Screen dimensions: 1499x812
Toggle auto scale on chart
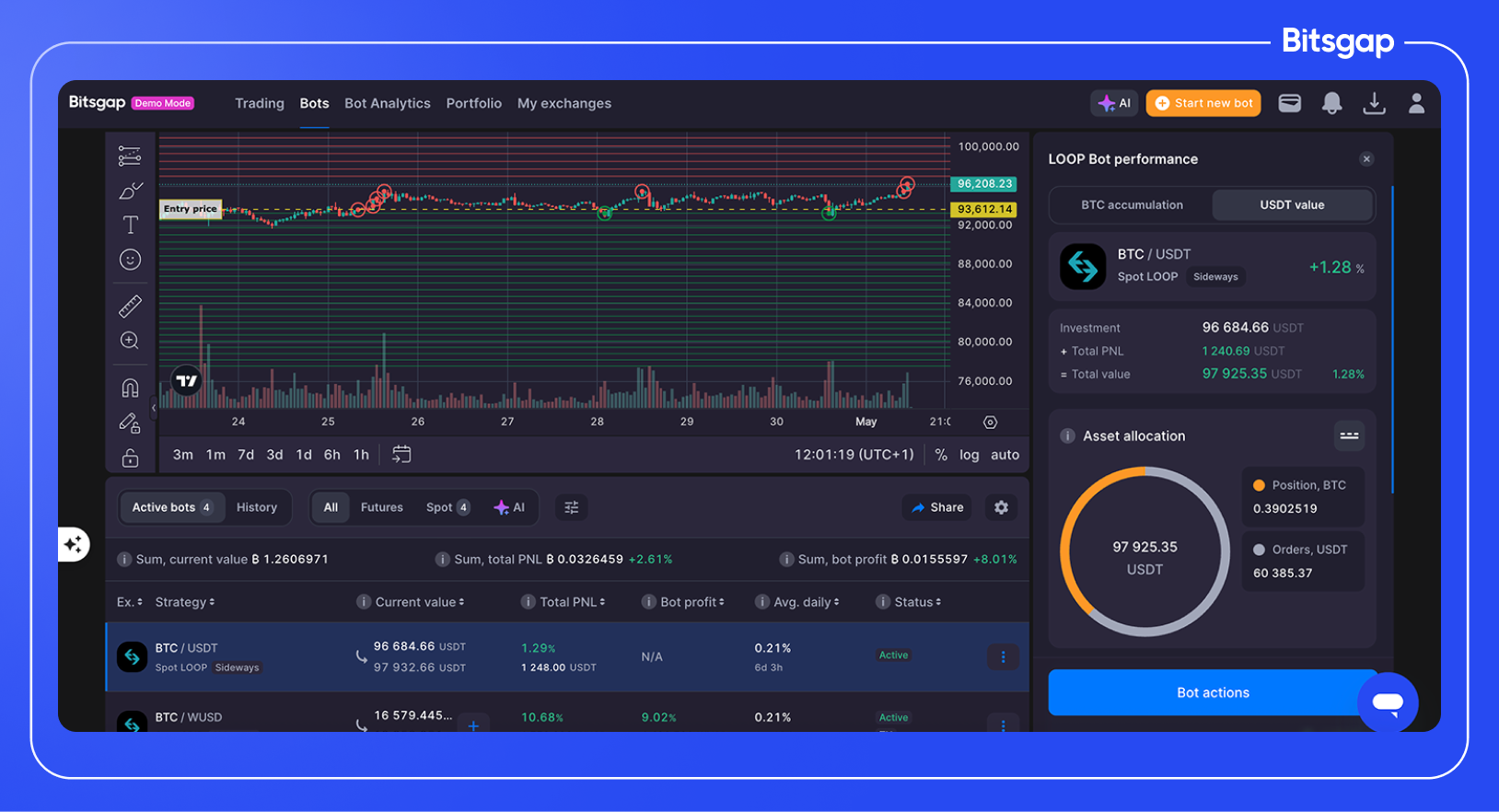1005,455
